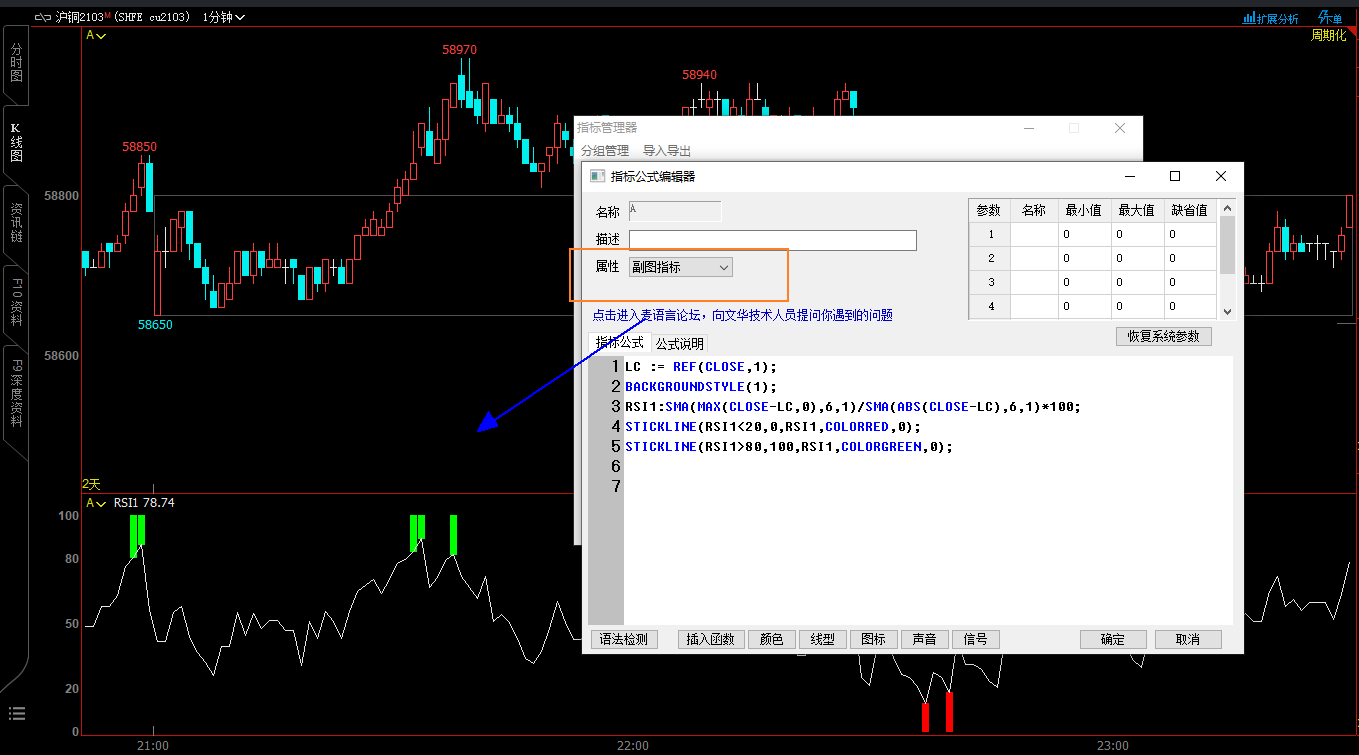This screenshot has width=1359, height=755.
Task: Click the 23:00 time axis label
Action: point(1112,746)
